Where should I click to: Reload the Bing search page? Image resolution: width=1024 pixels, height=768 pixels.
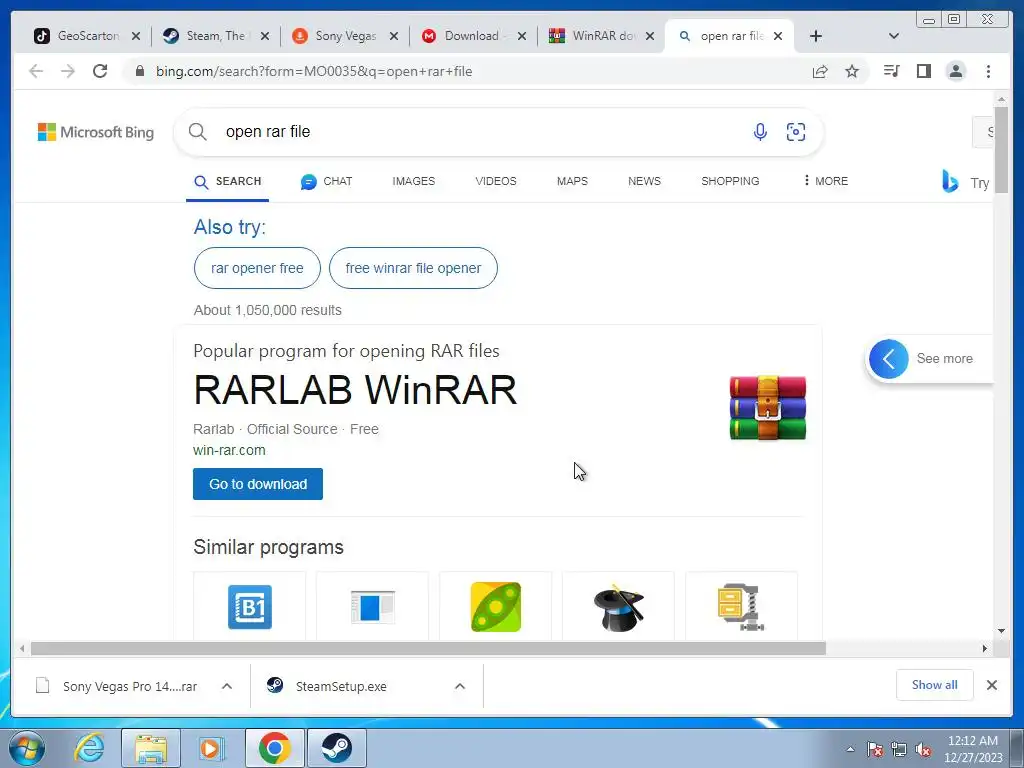click(100, 71)
